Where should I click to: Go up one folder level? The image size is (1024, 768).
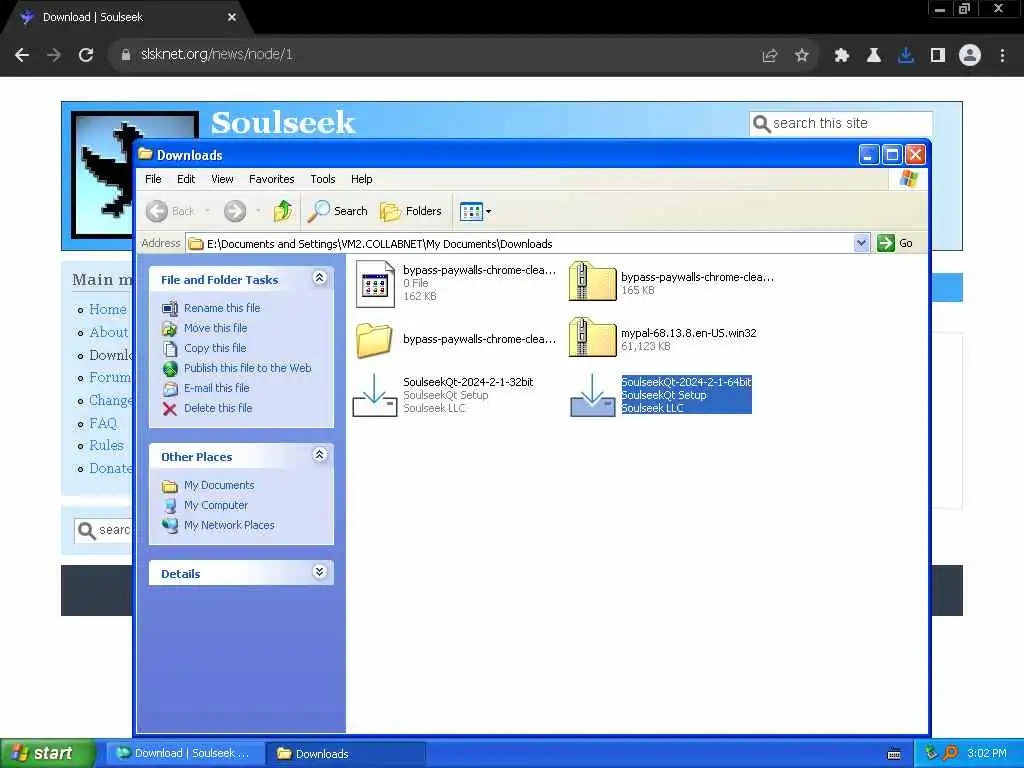pyautogui.click(x=283, y=211)
